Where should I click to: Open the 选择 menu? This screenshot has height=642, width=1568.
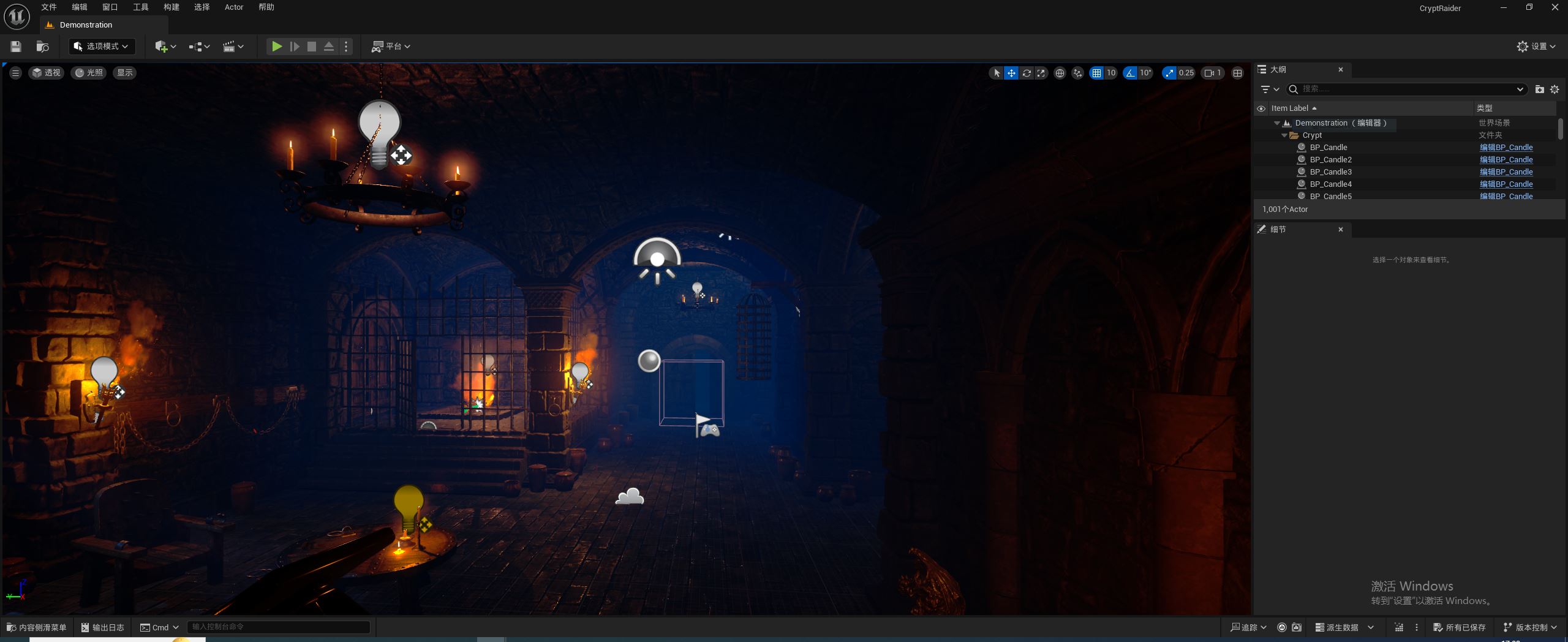point(202,7)
